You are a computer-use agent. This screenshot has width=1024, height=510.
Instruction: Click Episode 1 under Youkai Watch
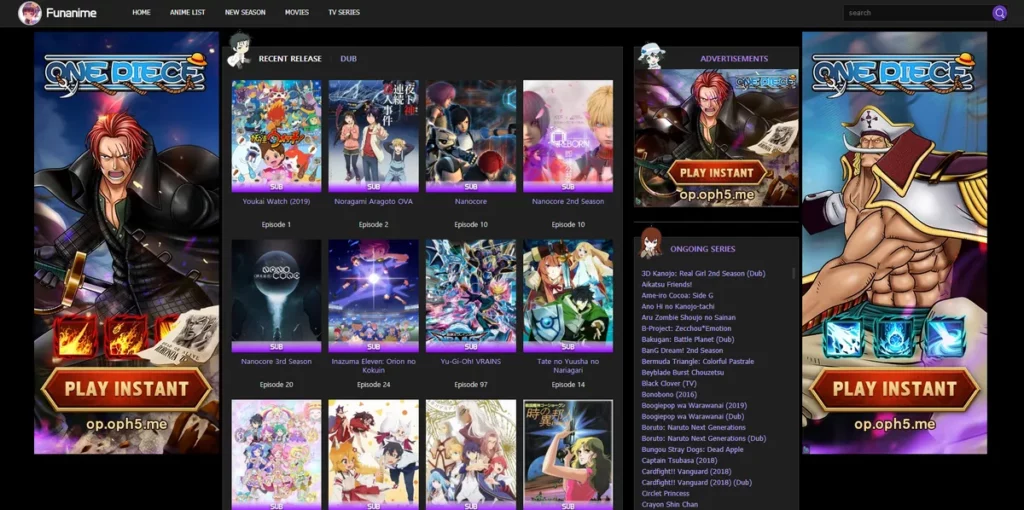click(x=276, y=225)
